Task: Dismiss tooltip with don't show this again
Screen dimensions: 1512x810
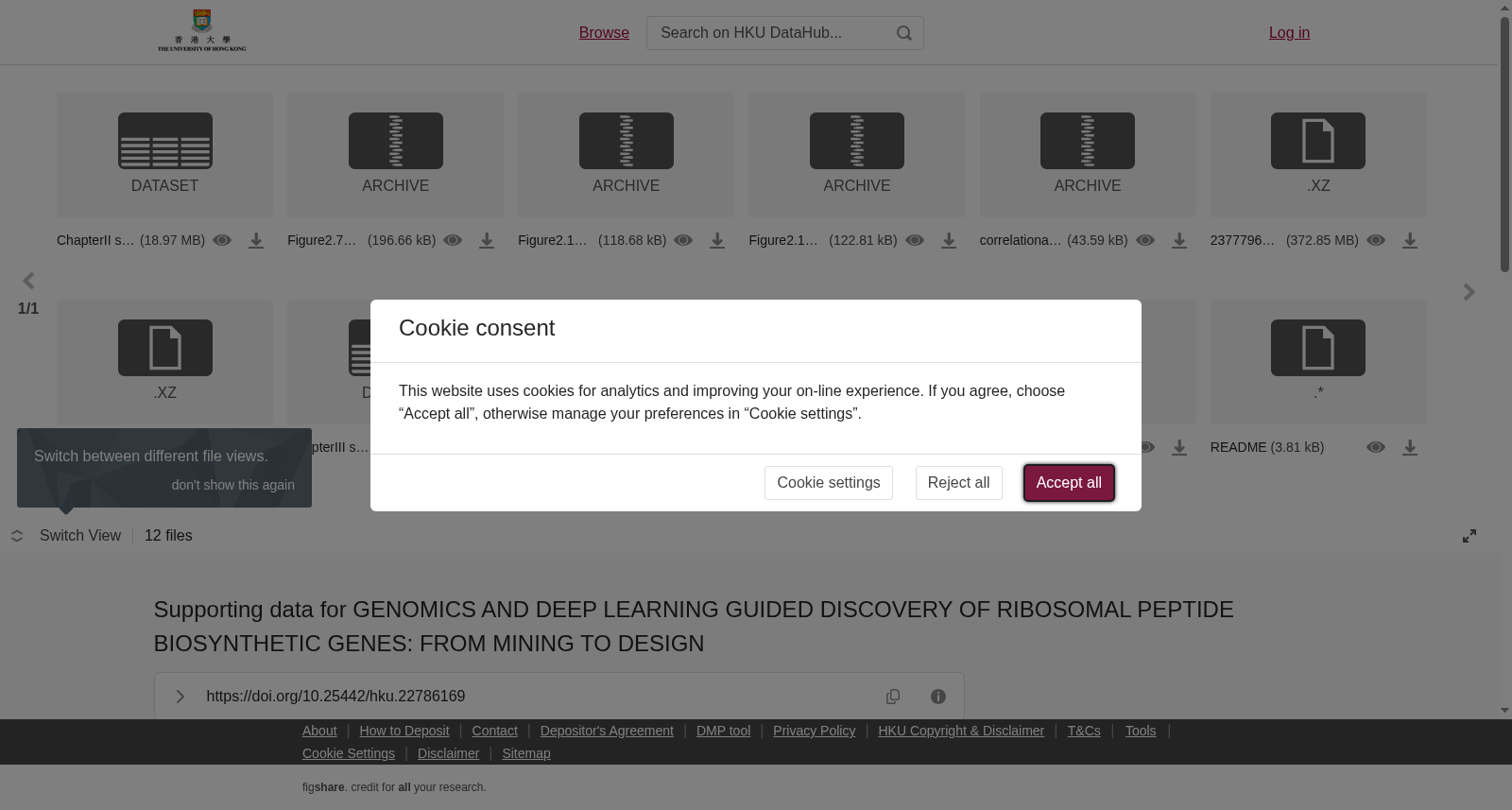Action: (233, 485)
